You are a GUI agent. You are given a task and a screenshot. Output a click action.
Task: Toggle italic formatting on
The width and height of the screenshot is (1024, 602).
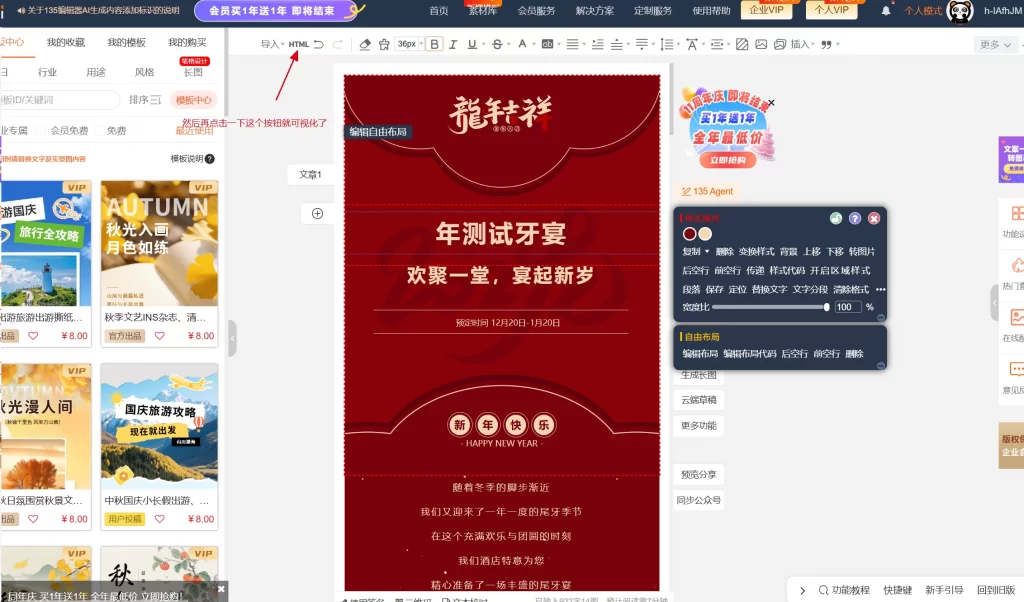(x=452, y=44)
